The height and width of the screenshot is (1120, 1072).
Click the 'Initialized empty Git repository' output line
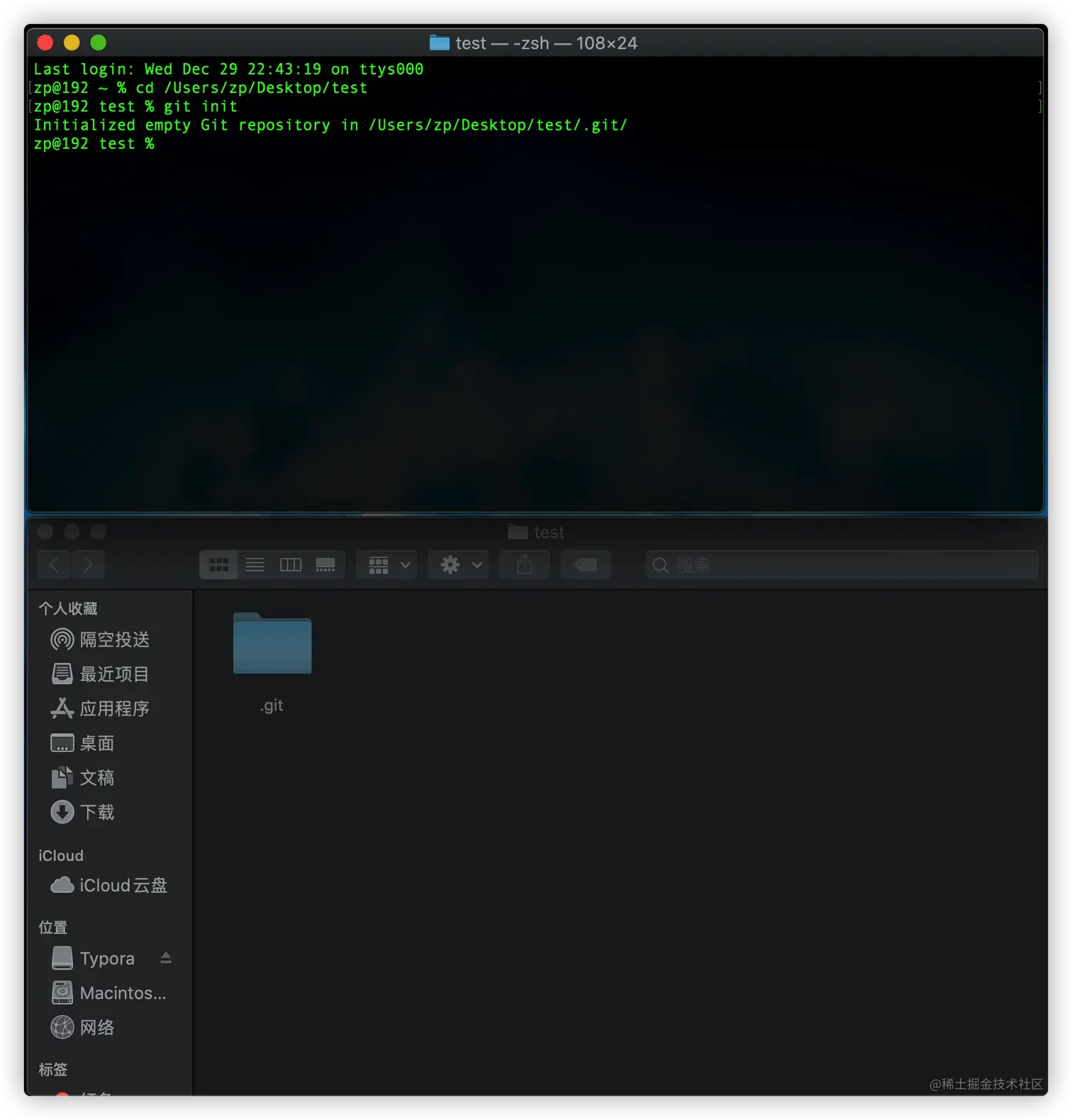pyautogui.click(x=330, y=125)
